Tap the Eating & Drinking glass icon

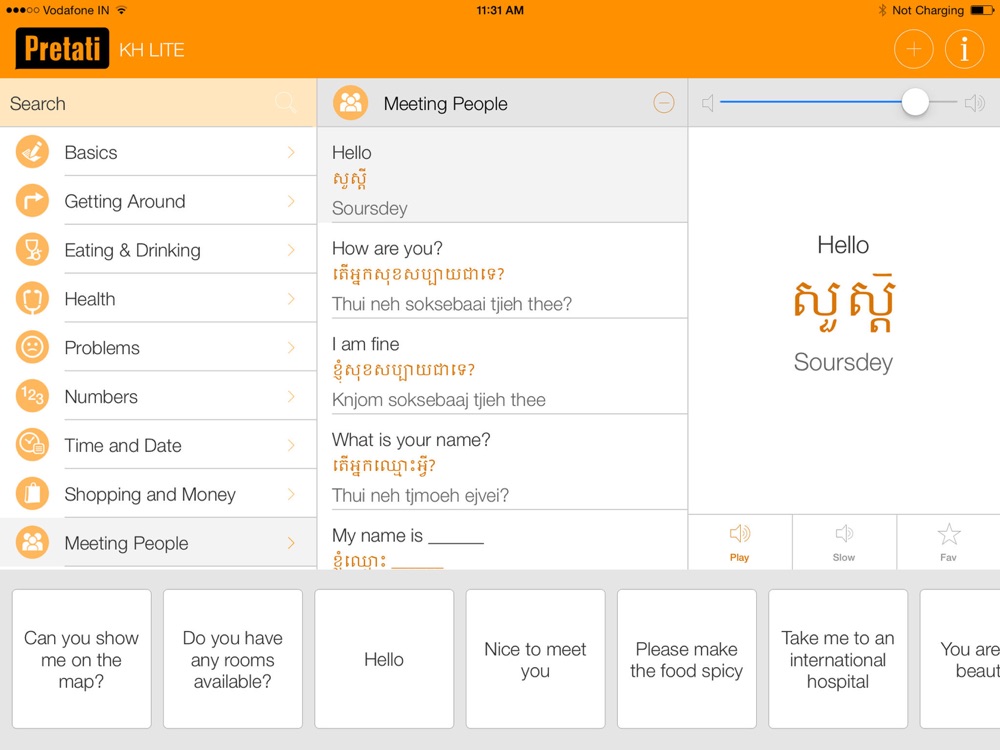tap(33, 250)
